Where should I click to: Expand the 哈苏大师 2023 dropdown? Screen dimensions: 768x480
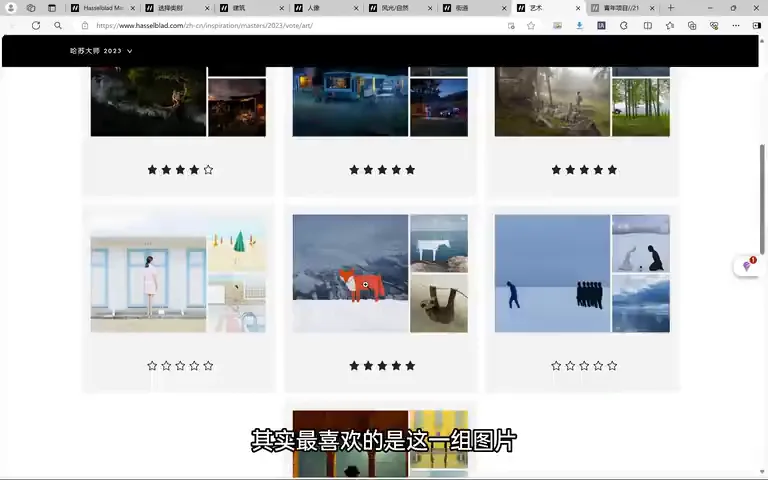(x=101, y=50)
